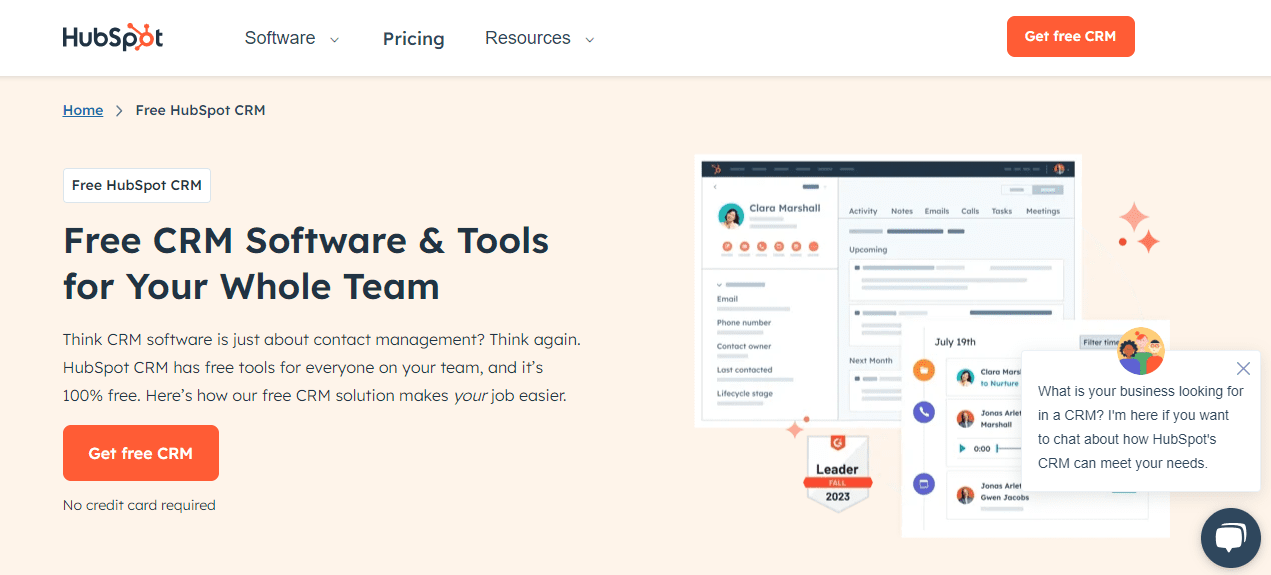Click the Lifecycle stage field label
The height and width of the screenshot is (575, 1271).
click(745, 394)
